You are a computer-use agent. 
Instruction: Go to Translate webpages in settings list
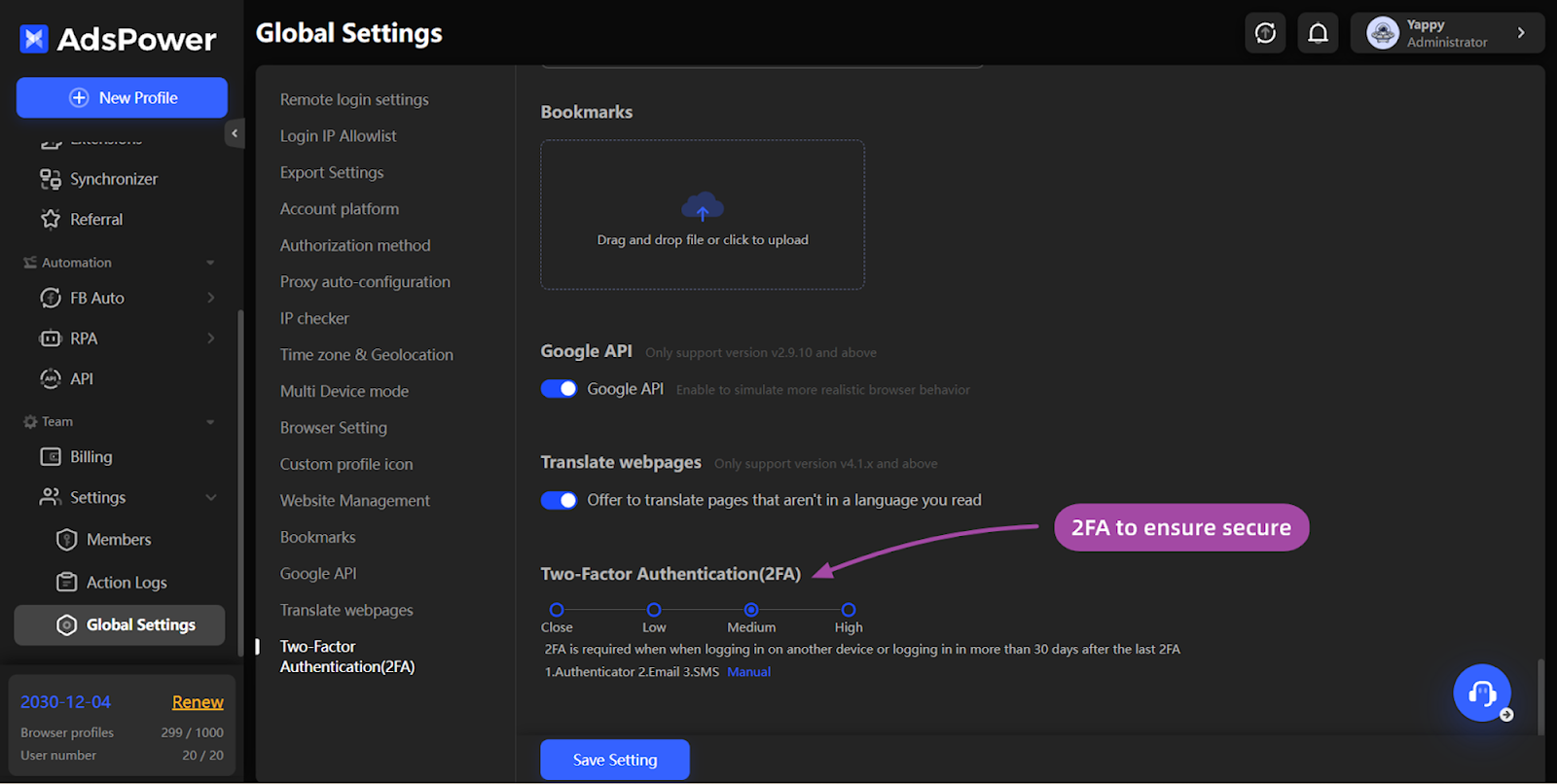[346, 610]
